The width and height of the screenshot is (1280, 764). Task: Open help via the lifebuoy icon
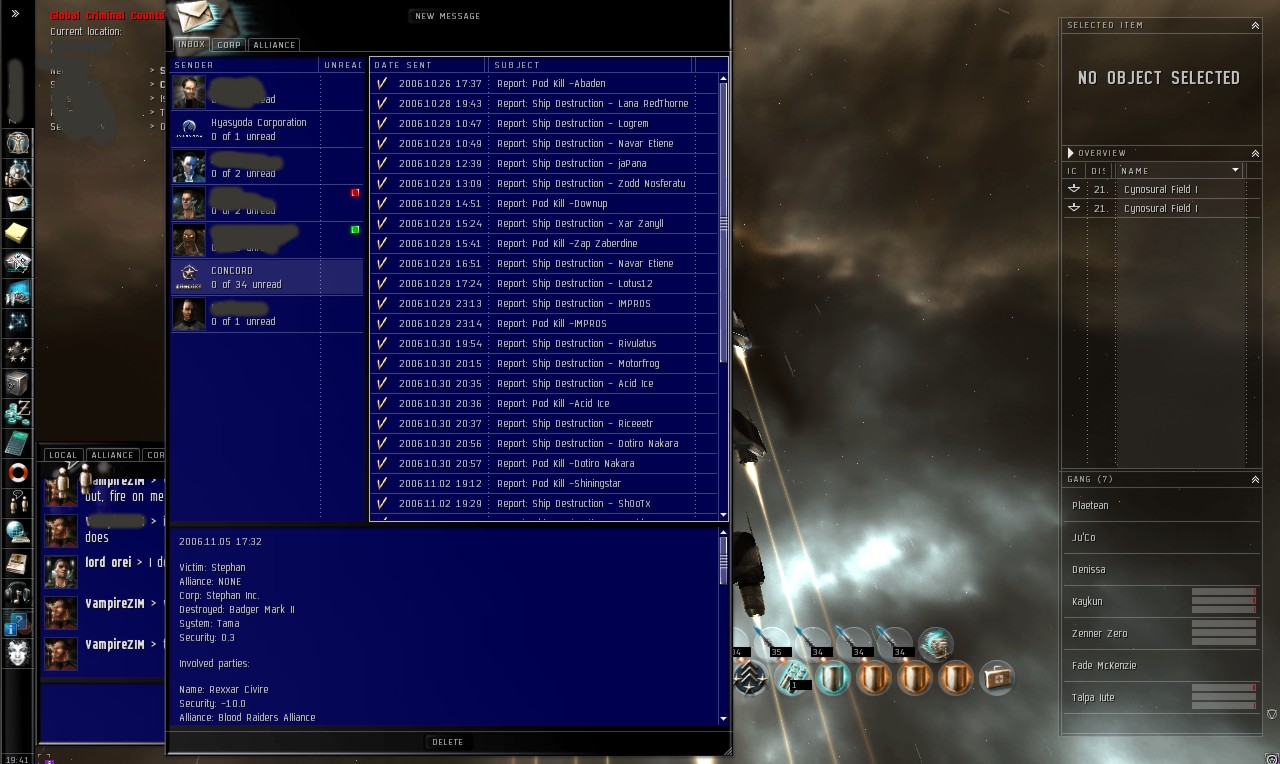(18, 472)
